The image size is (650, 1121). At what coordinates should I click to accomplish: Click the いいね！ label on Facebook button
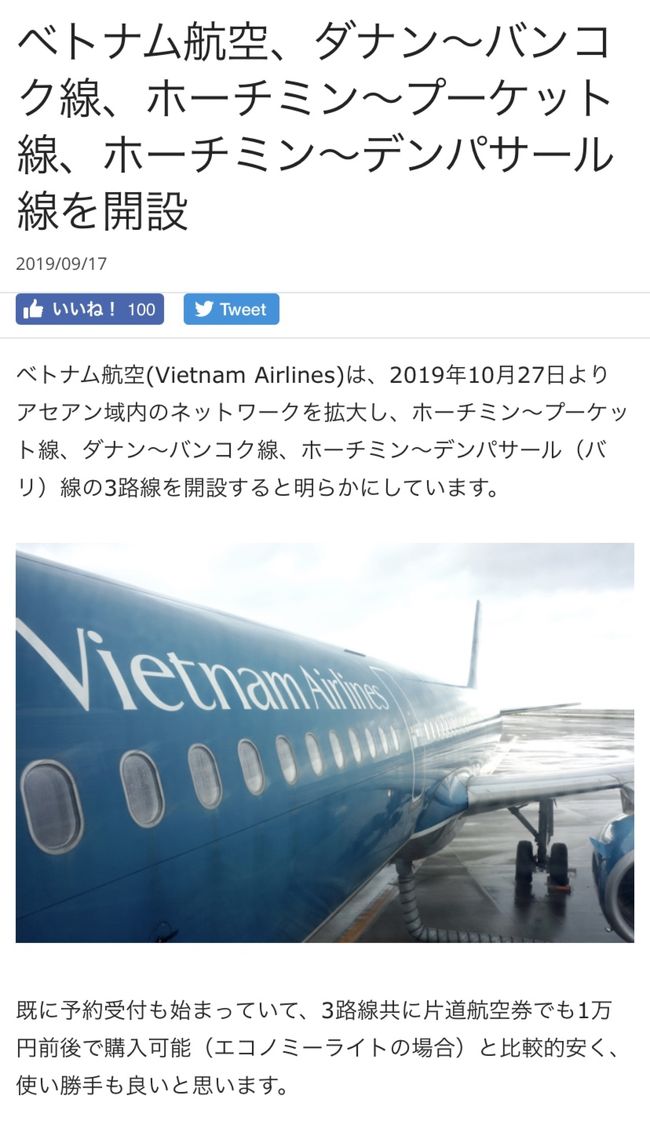click(84, 309)
